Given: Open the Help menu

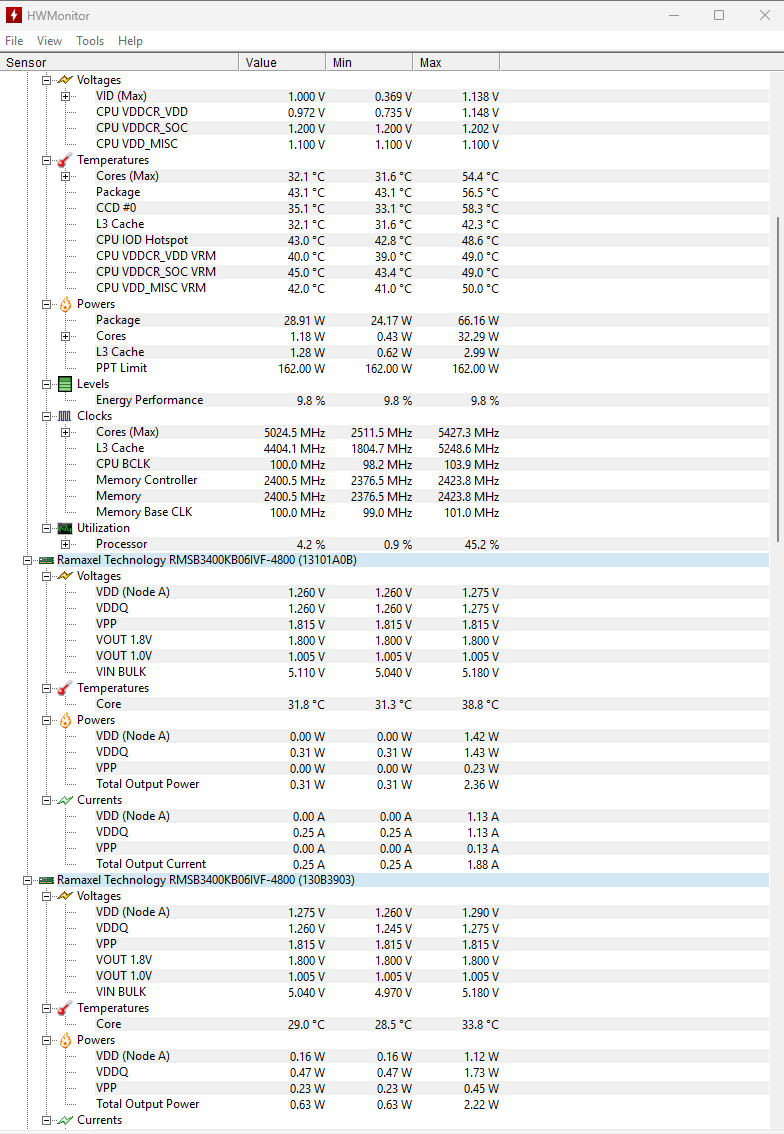Looking at the screenshot, I should (130, 40).
